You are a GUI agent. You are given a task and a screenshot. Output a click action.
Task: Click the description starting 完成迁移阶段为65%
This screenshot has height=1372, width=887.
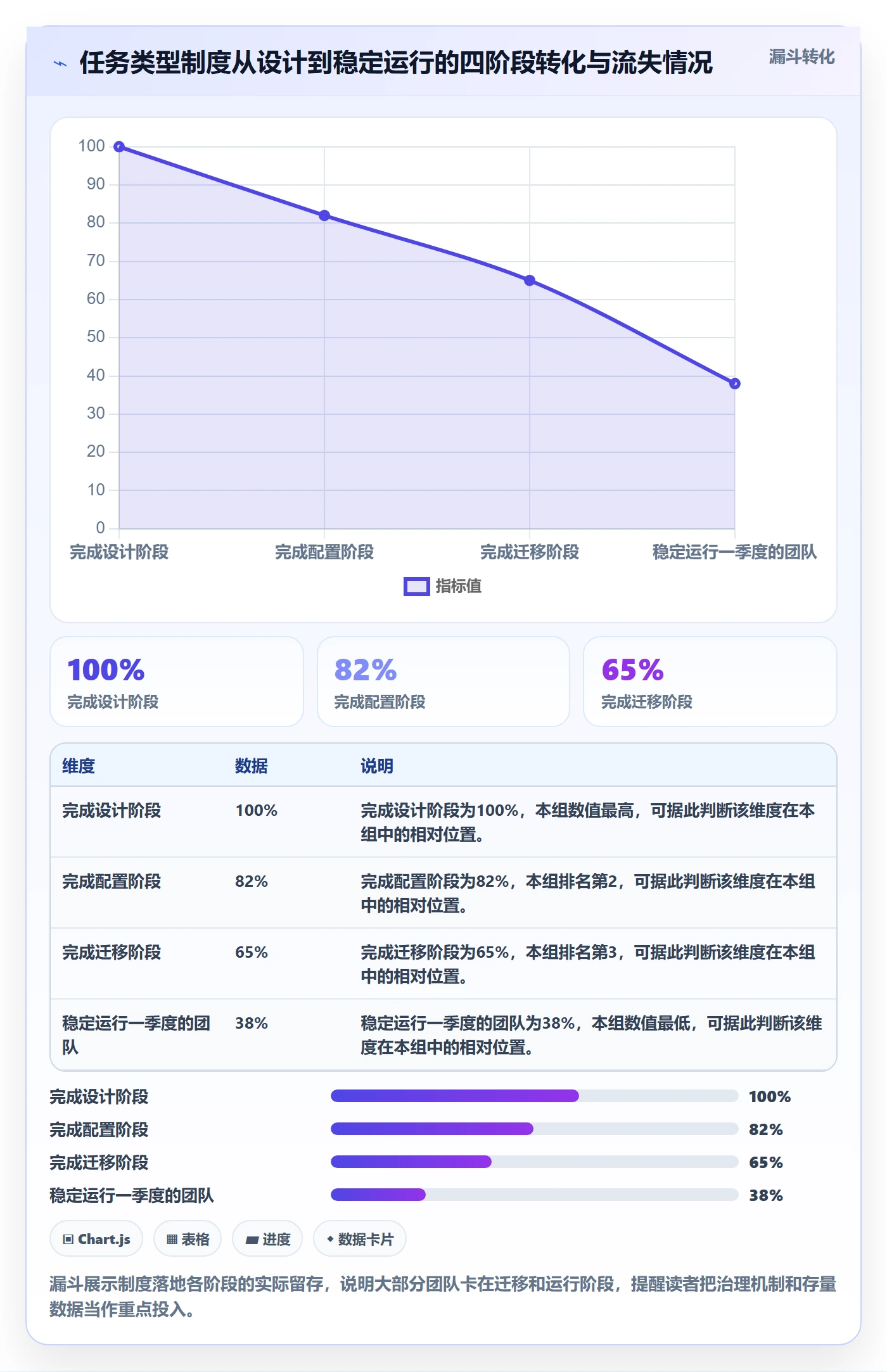point(588,965)
